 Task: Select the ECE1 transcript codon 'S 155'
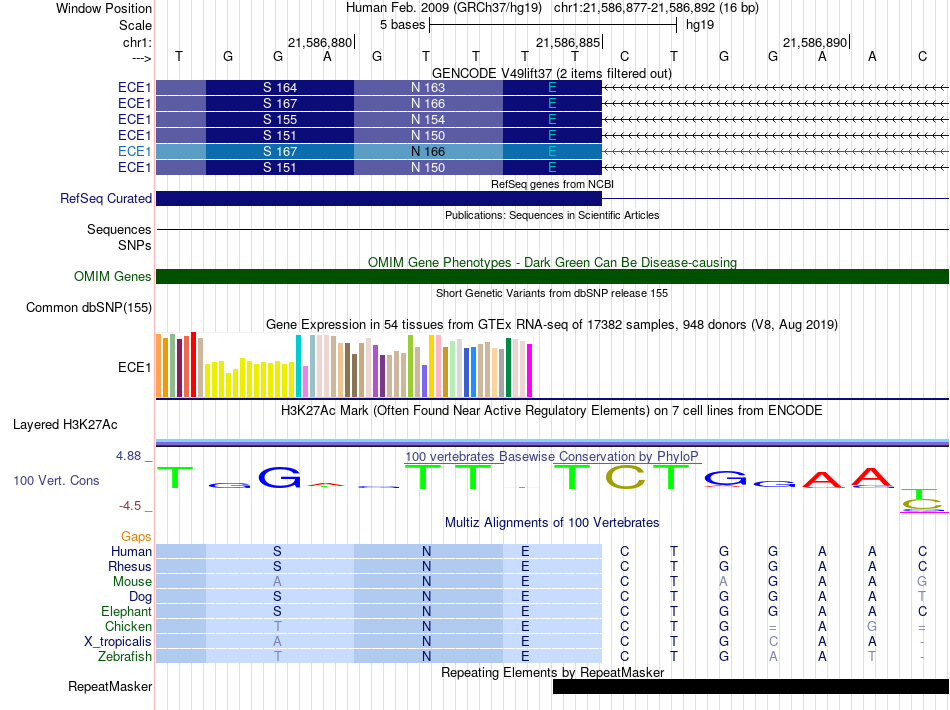[x=280, y=119]
